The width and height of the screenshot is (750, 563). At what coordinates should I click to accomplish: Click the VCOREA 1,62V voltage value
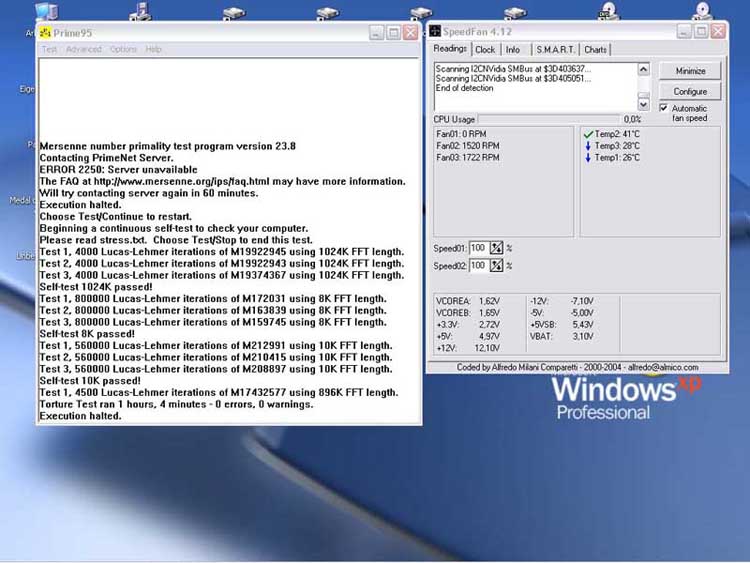[489, 301]
